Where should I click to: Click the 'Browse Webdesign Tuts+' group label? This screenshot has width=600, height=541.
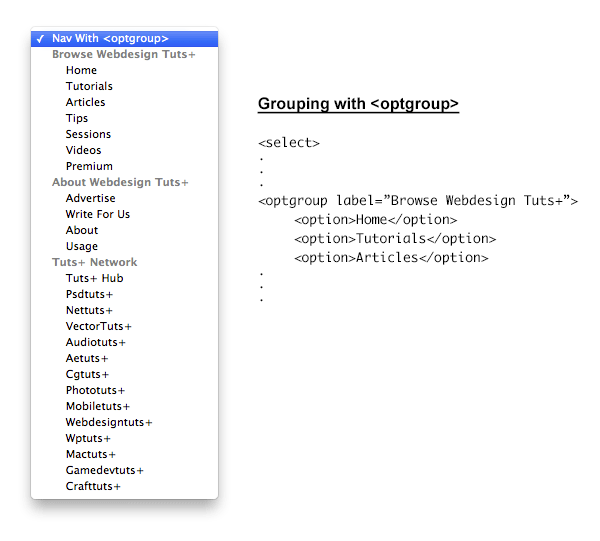click(x=124, y=54)
